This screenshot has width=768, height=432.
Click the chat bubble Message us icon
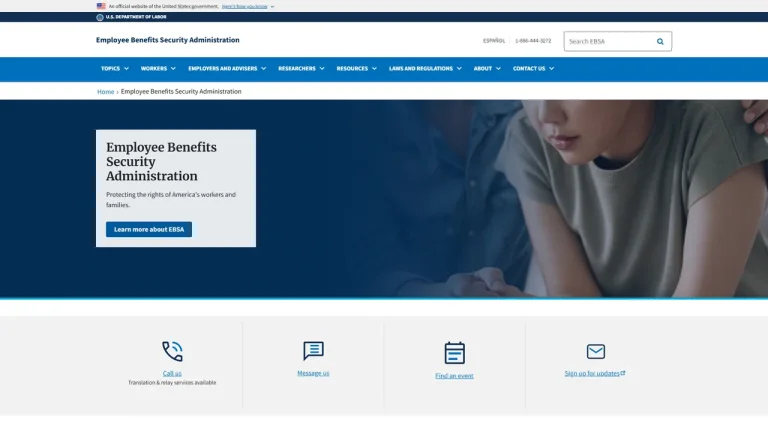click(x=313, y=351)
